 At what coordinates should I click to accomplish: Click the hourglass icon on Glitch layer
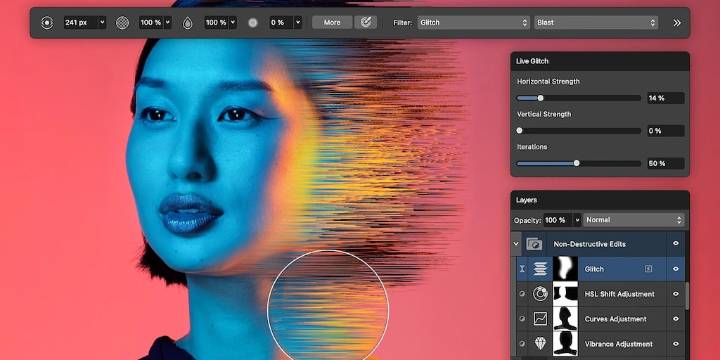[522, 269]
